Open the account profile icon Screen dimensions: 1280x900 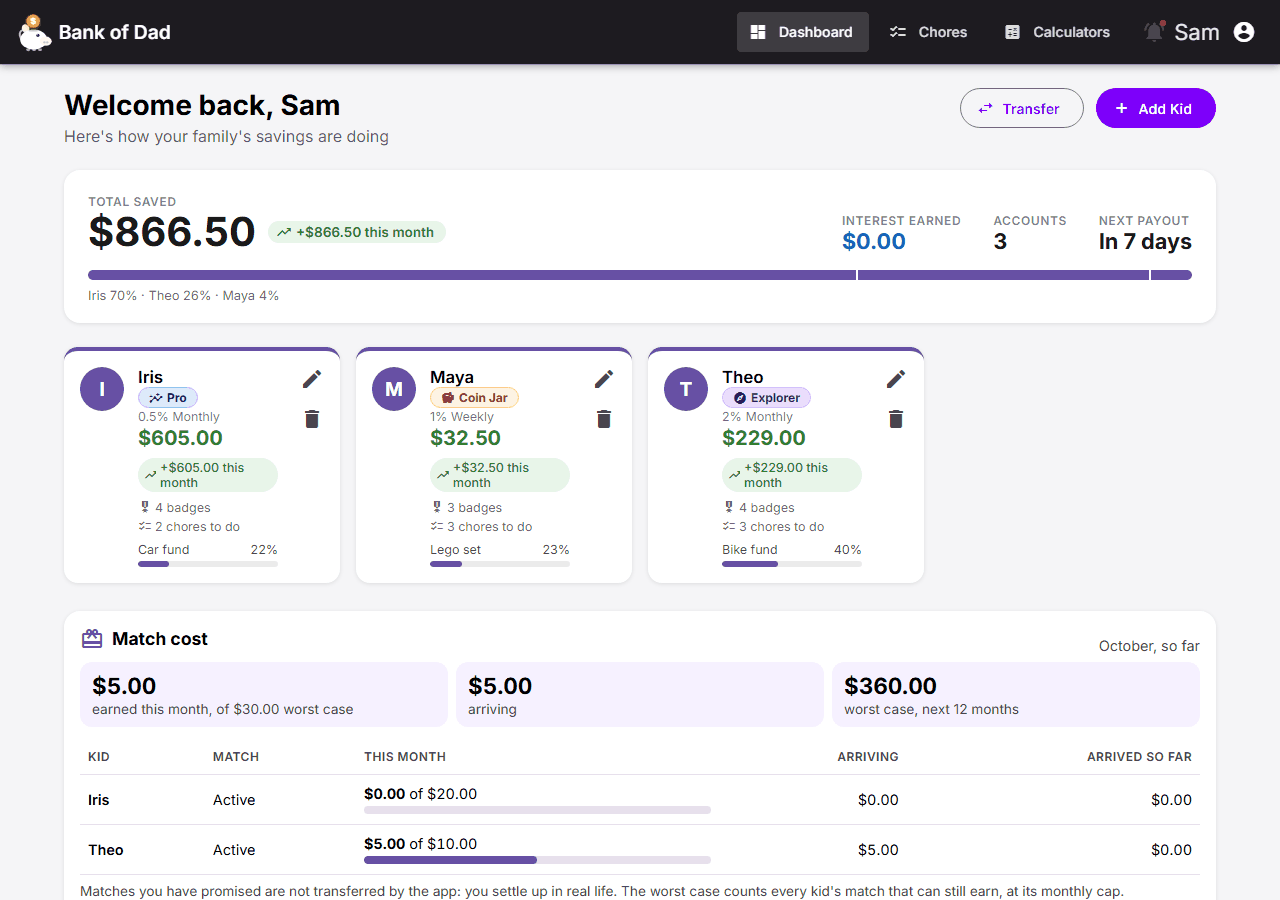click(1244, 32)
